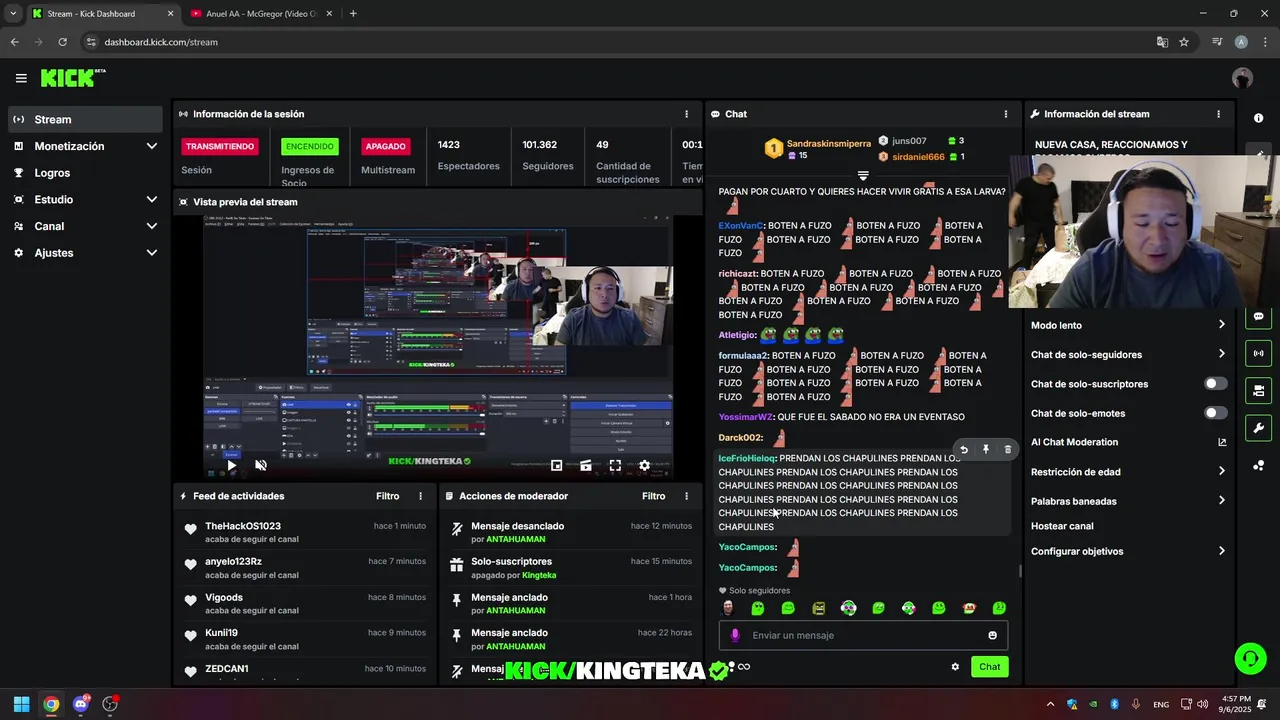
Task: Reload the browser page
Action: click(62, 42)
